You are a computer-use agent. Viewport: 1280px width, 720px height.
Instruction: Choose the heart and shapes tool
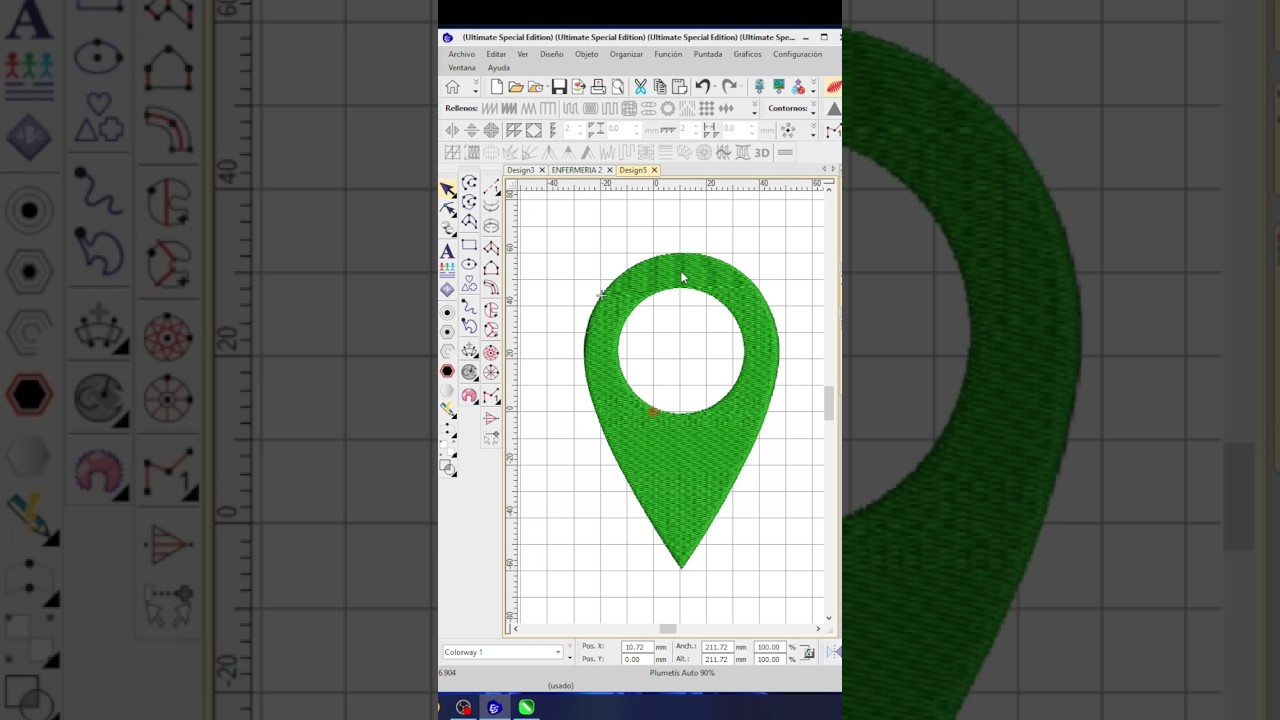[469, 284]
